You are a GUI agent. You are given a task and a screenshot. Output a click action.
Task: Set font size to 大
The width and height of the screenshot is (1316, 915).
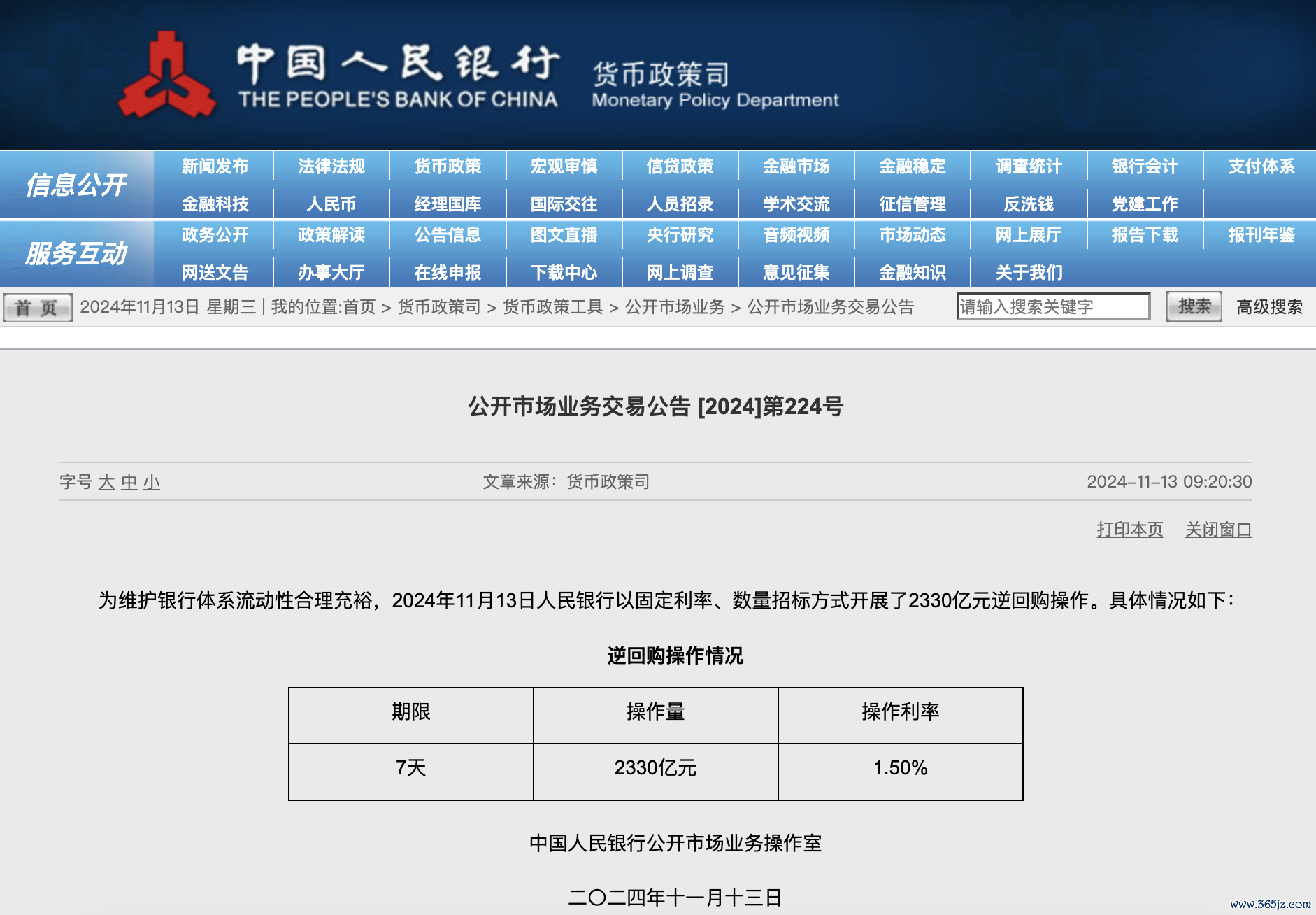tap(106, 482)
